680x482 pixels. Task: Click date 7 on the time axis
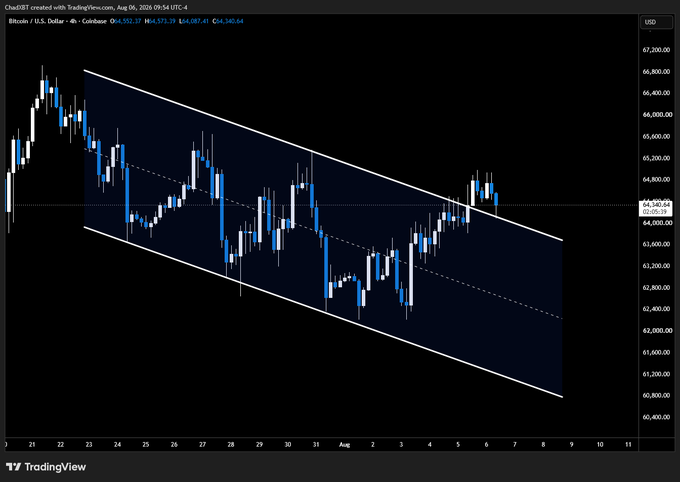coord(515,445)
